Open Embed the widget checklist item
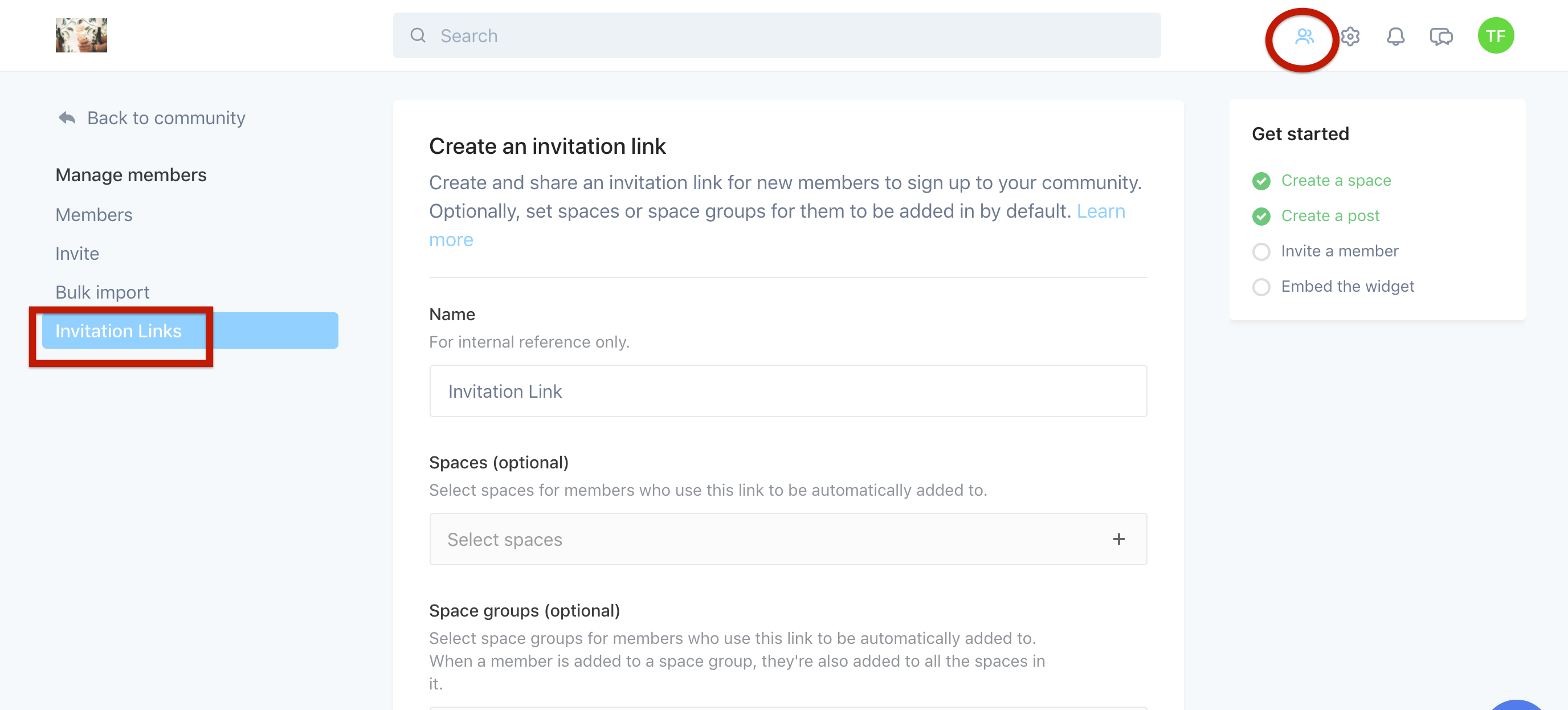Viewport: 1568px width, 710px height. tap(1347, 286)
